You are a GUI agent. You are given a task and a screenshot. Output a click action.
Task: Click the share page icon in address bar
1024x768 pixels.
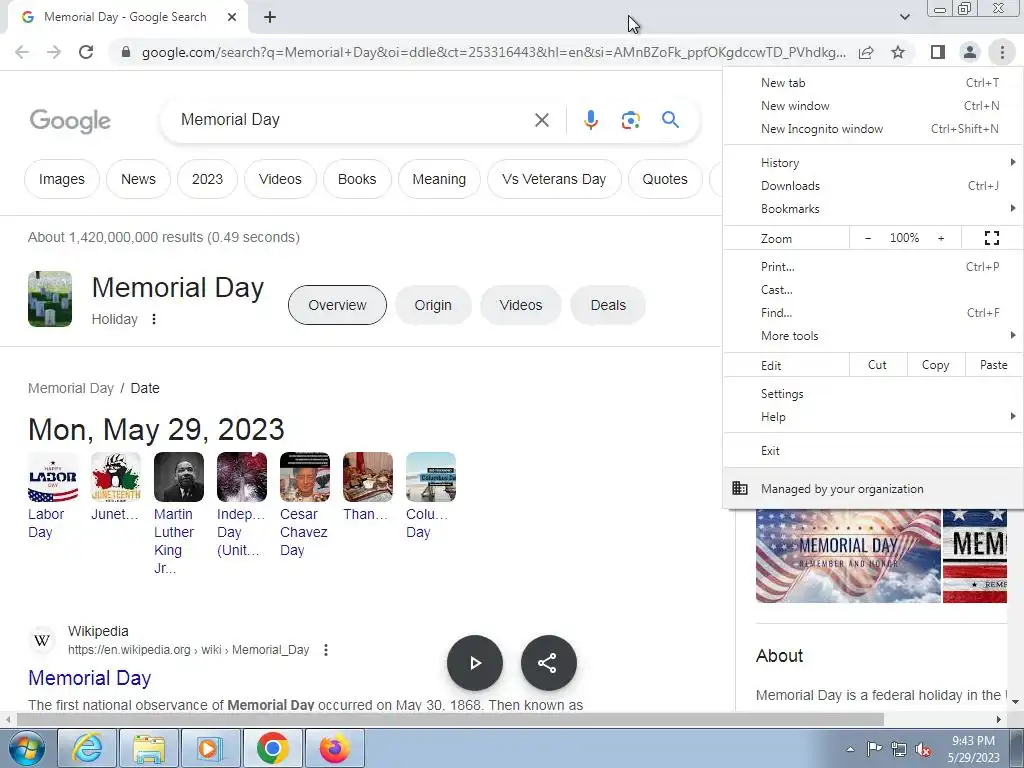[x=866, y=52]
